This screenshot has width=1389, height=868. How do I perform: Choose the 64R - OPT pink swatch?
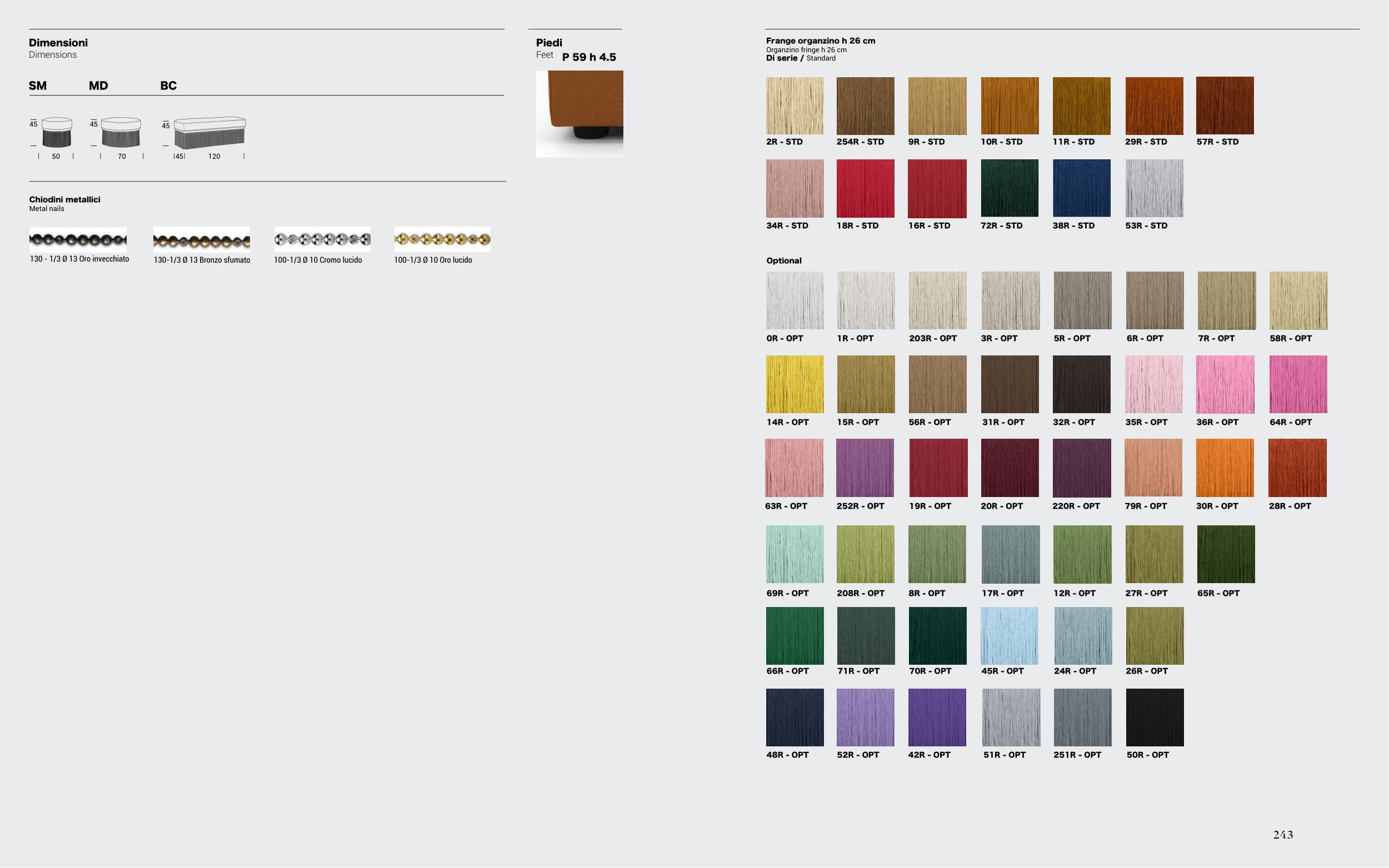[1298, 384]
